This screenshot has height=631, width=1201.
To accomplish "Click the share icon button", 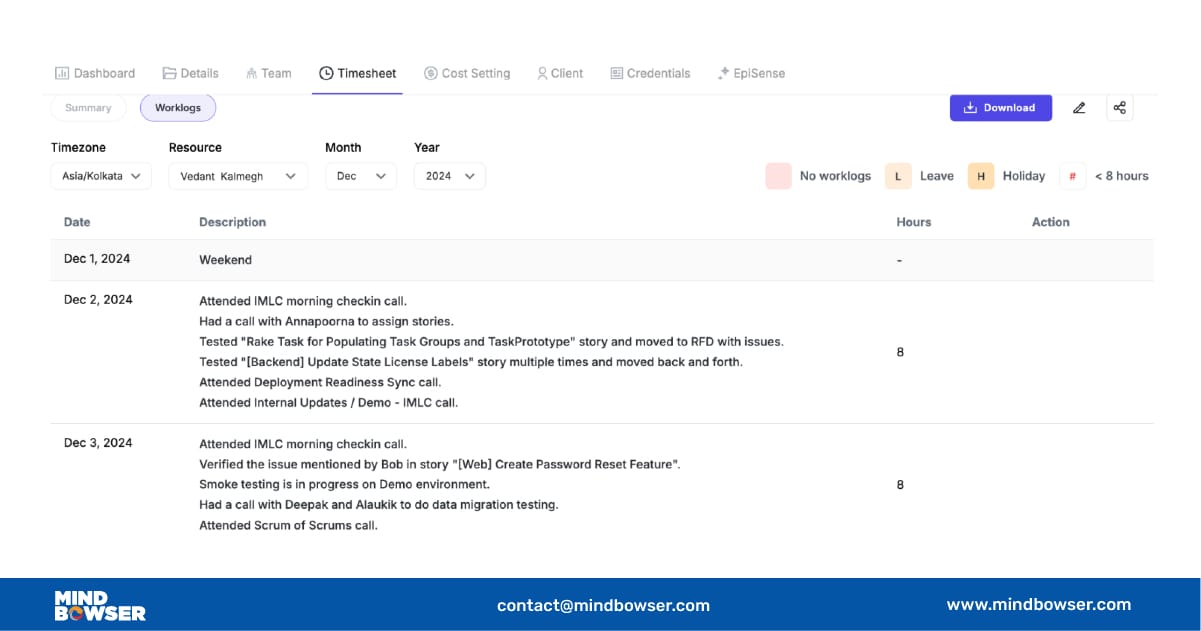I will [1120, 108].
